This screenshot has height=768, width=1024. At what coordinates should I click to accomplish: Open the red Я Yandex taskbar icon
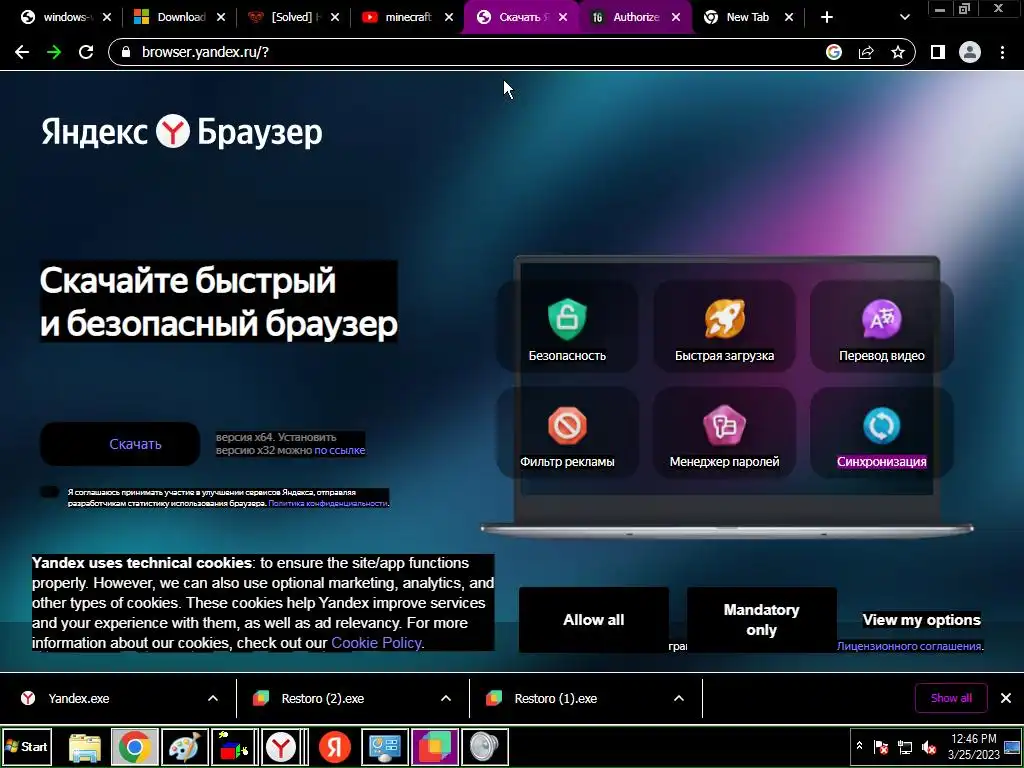[334, 747]
